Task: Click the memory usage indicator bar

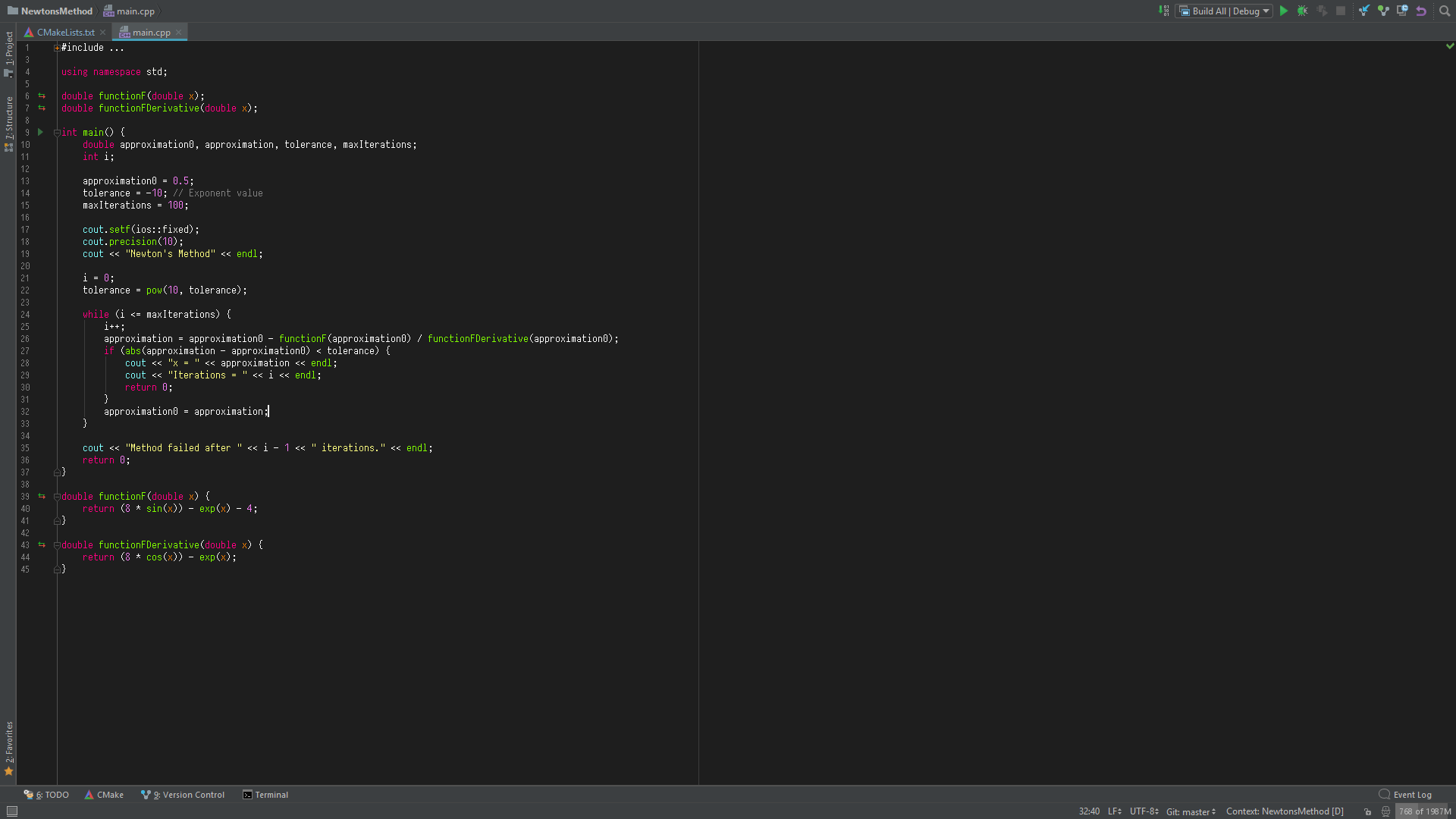Action: (1424, 811)
